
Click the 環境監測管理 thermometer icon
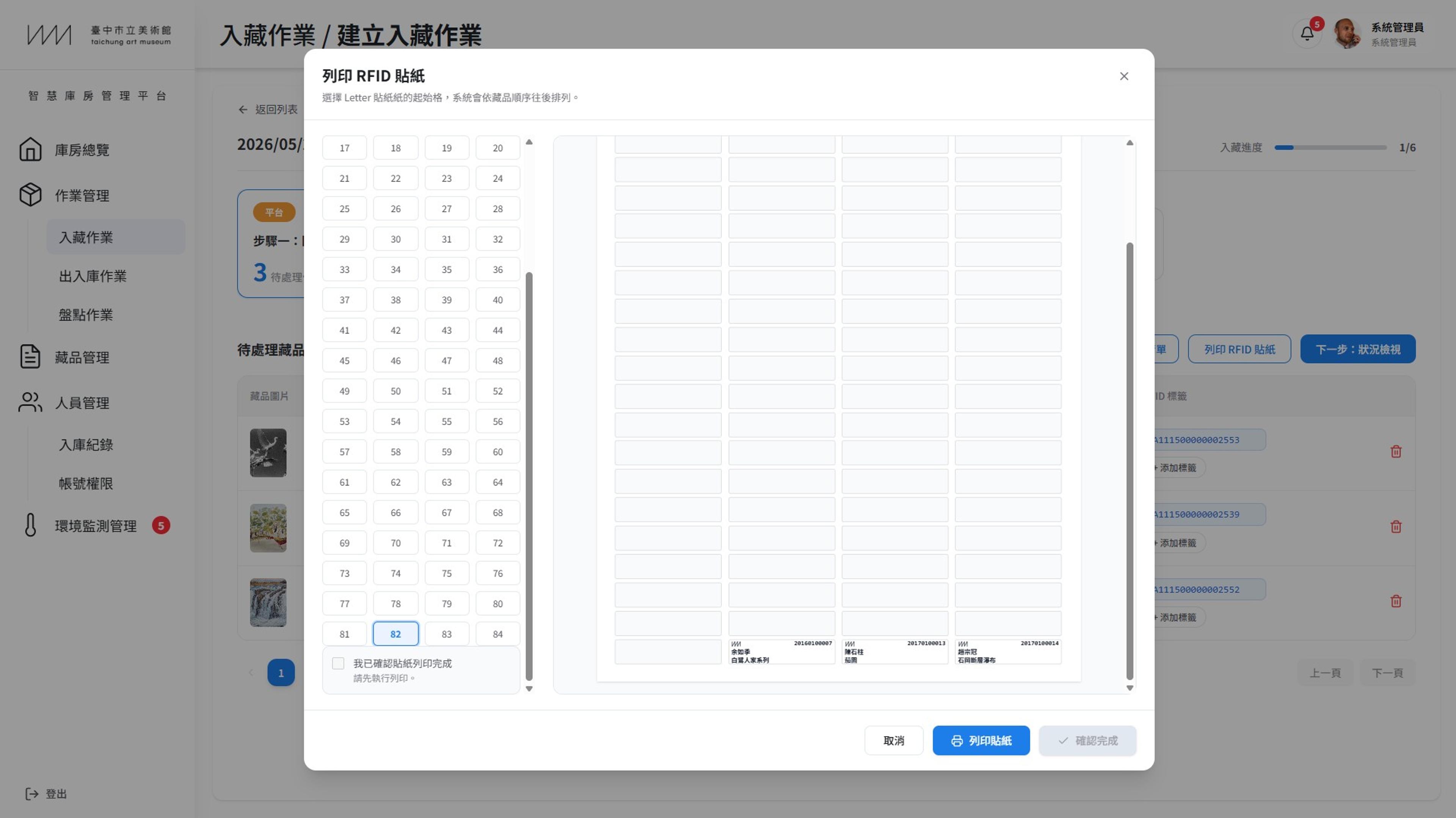[30, 525]
